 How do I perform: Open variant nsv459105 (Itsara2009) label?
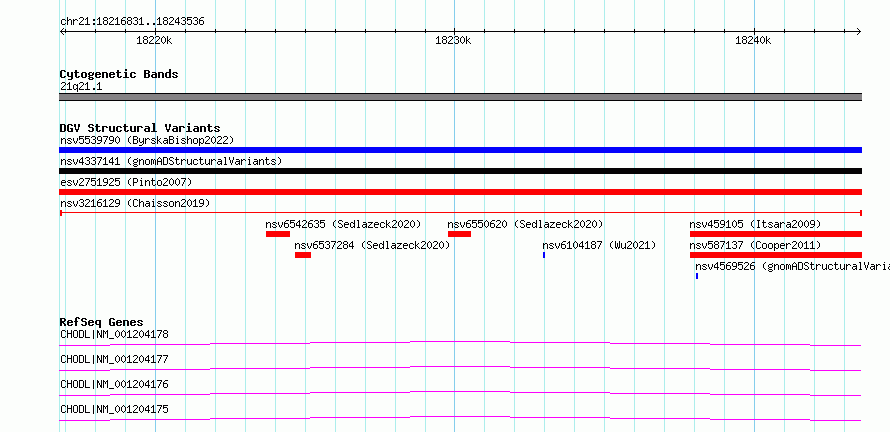pyautogui.click(x=755, y=224)
